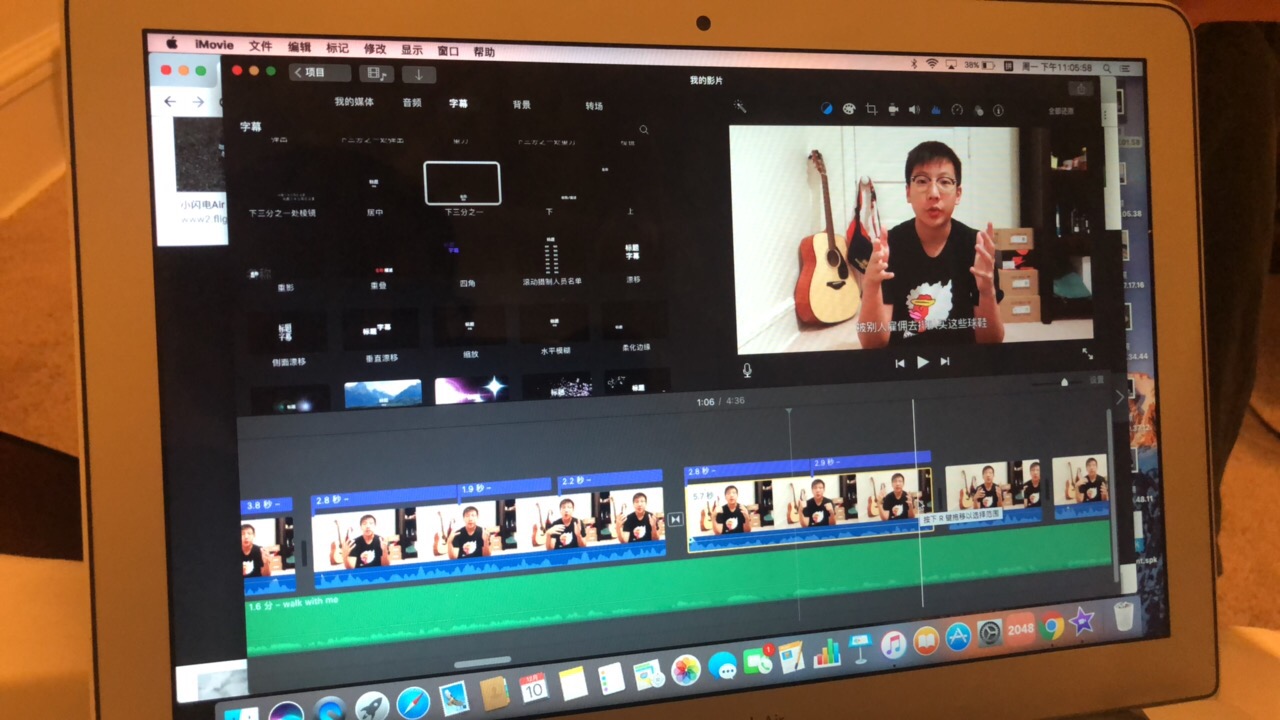This screenshot has width=1280, height=720.
Task: Open the 修改 Modify menu
Action: coord(375,49)
